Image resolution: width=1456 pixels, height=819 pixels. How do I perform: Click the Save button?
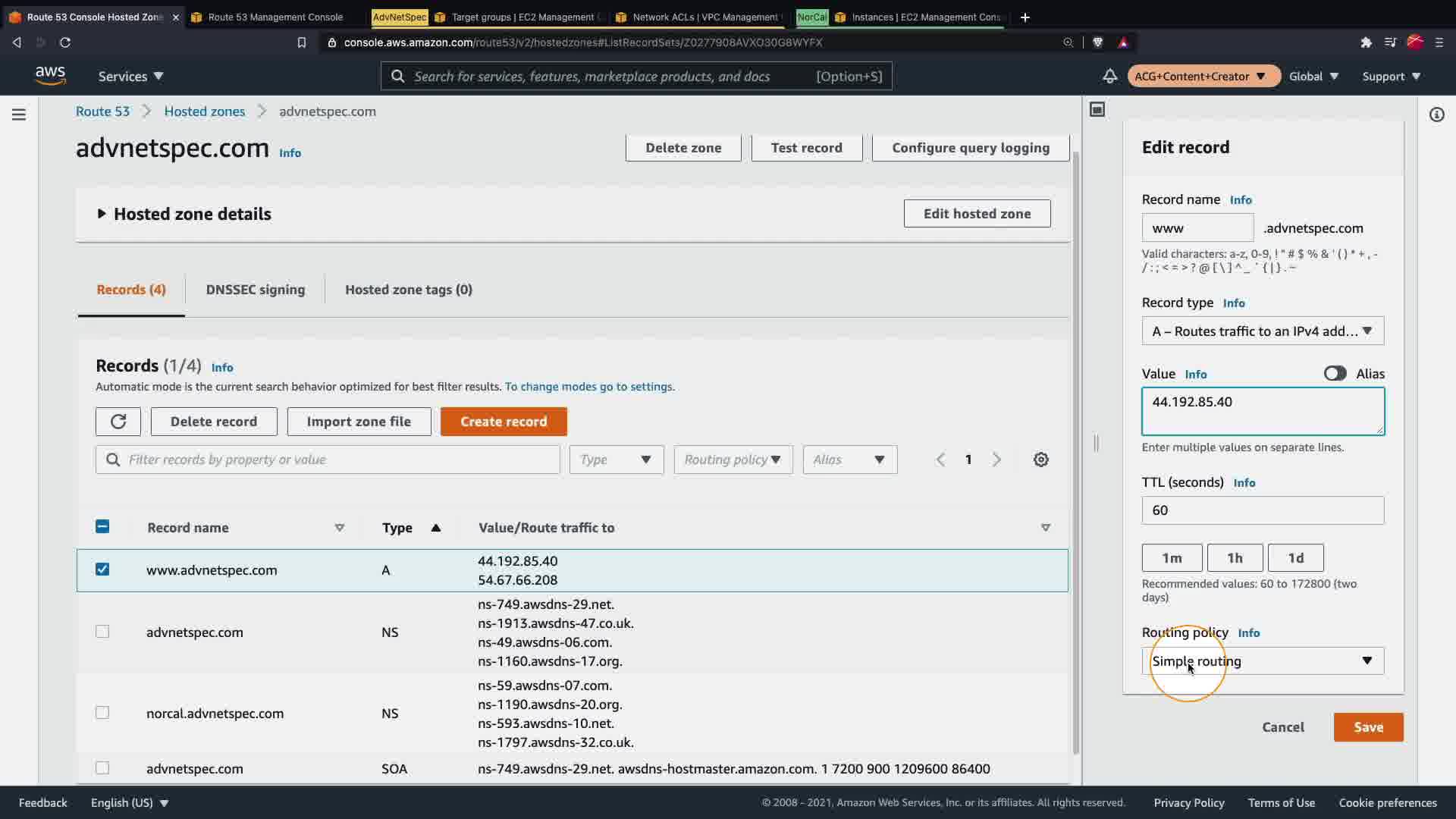(x=1368, y=727)
